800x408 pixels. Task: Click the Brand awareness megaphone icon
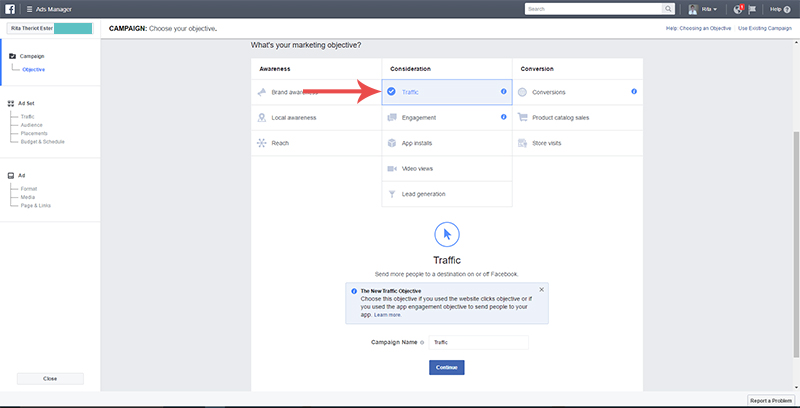pos(262,92)
